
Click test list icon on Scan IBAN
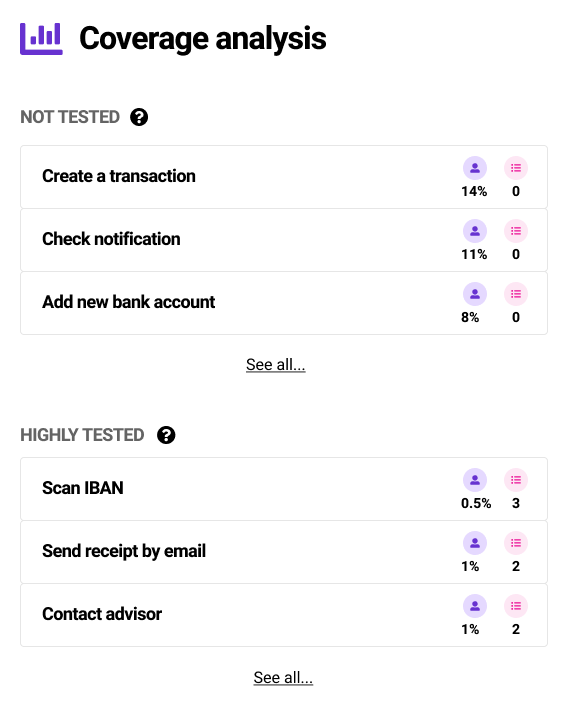(x=516, y=480)
